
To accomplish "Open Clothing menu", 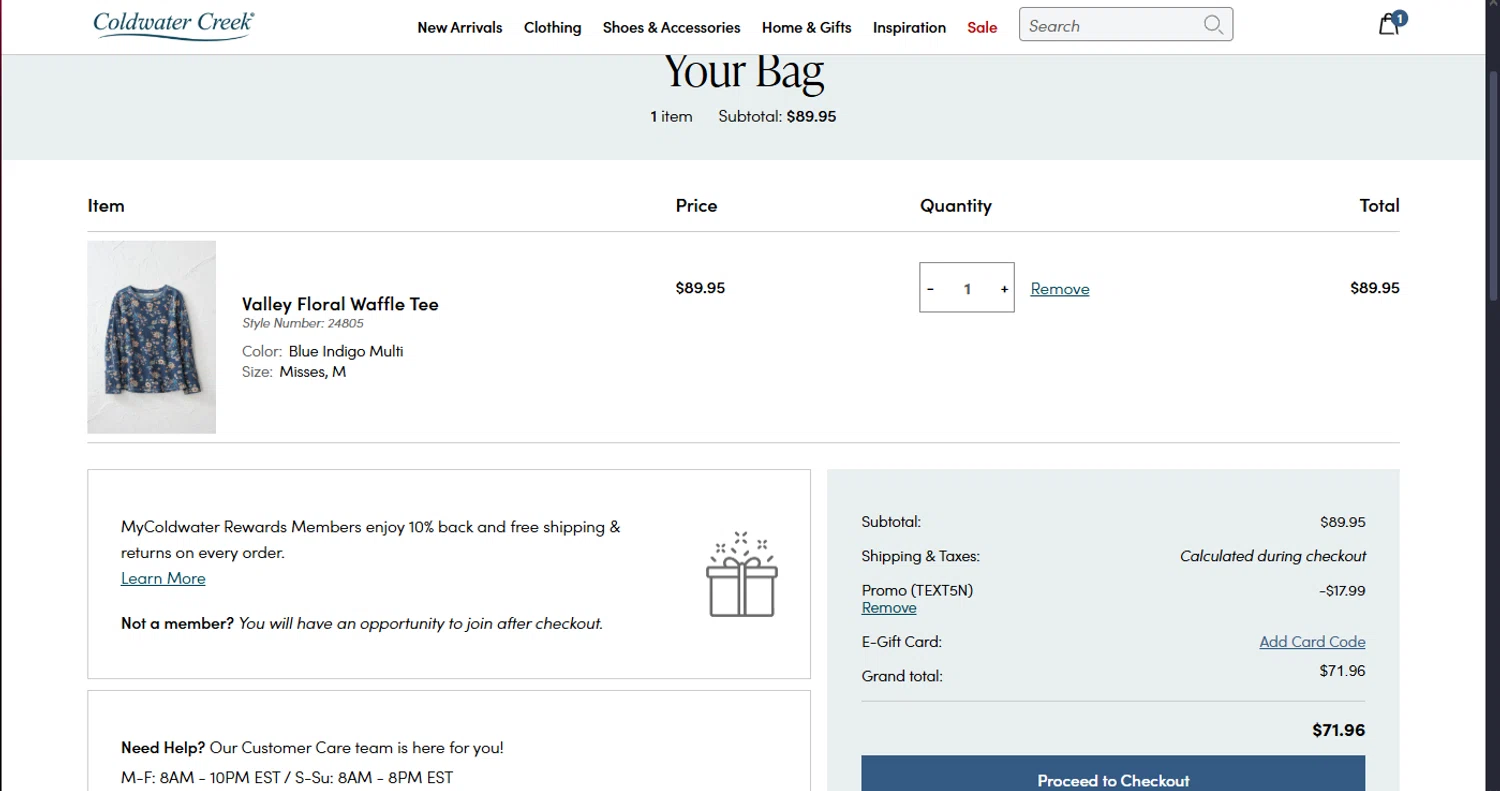I will pyautogui.click(x=552, y=27).
